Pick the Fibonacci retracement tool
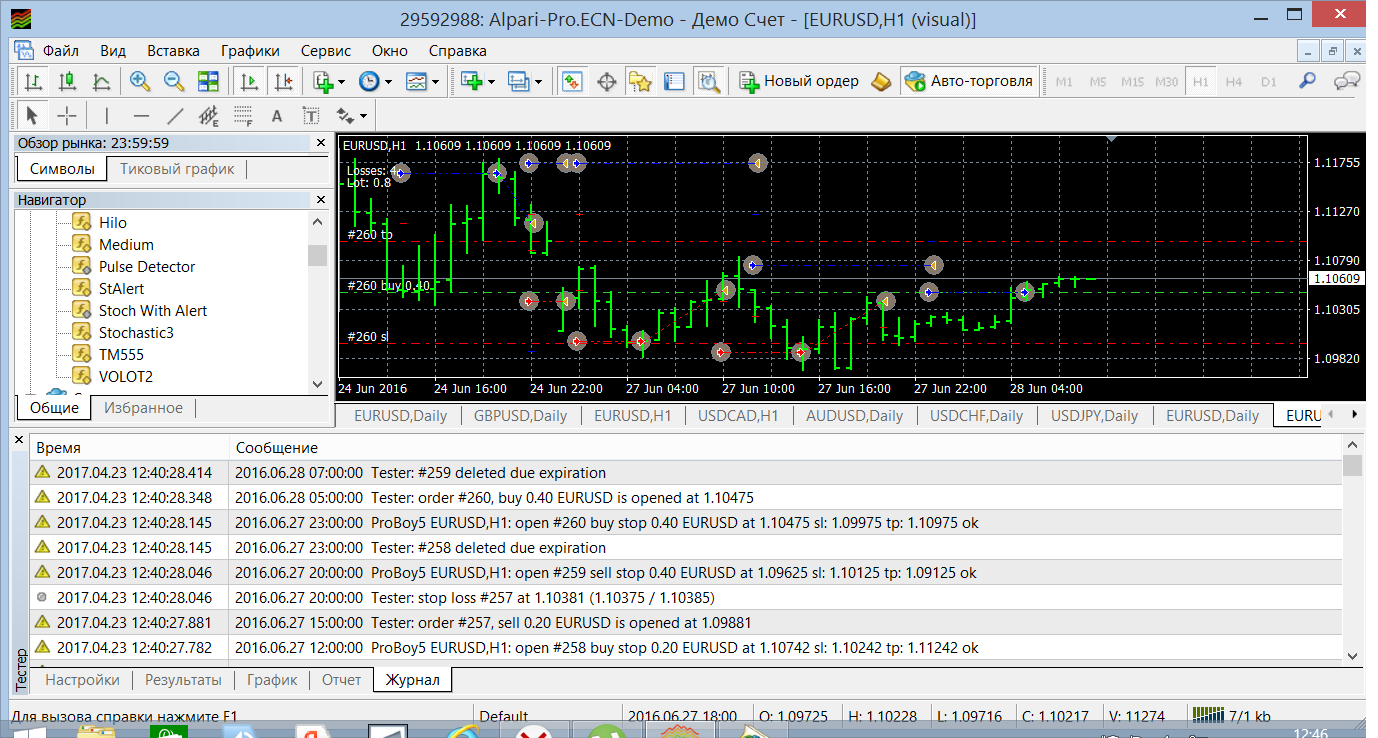Image resolution: width=1378 pixels, height=738 pixels. tap(243, 115)
